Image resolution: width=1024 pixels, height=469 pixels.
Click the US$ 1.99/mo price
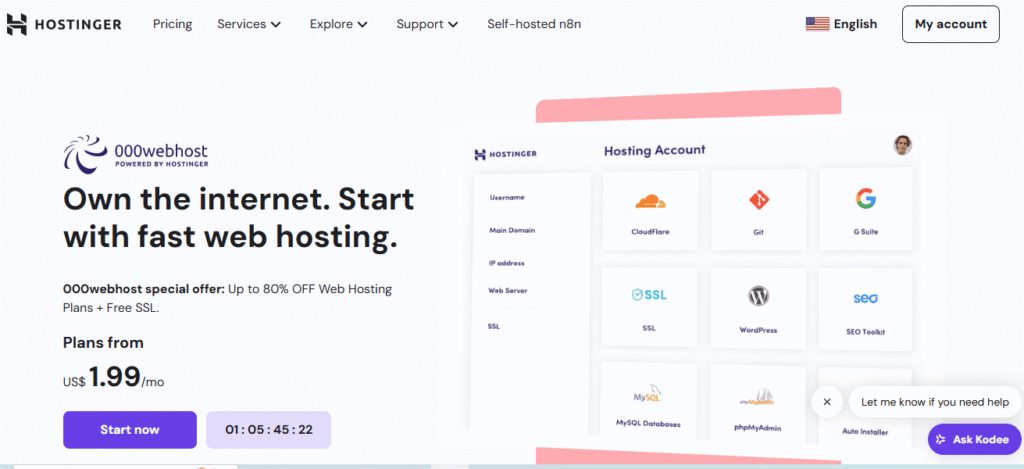coord(114,378)
